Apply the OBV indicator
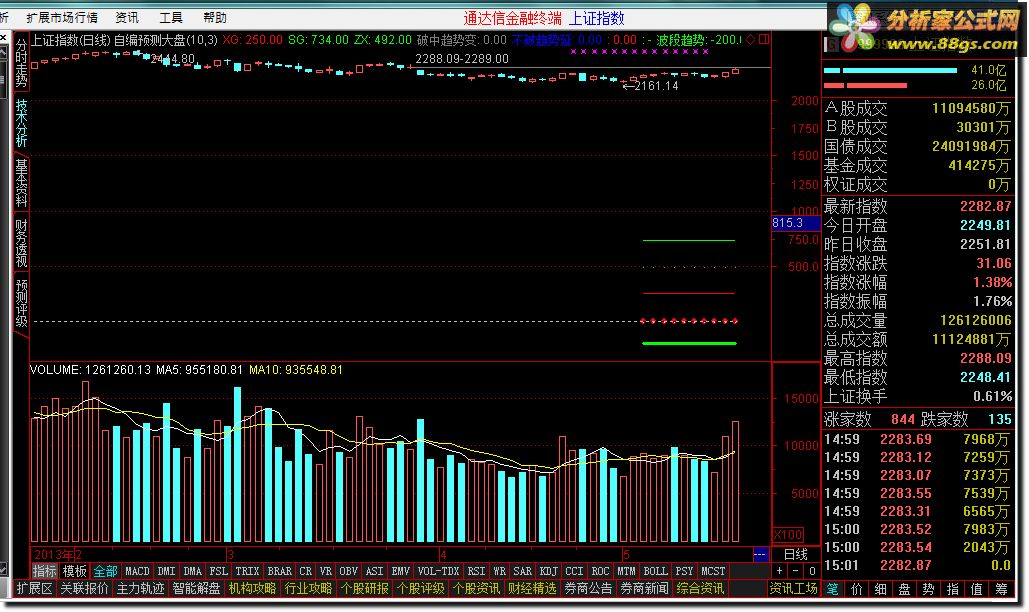Viewport: 1029px width, 612px height. click(348, 571)
